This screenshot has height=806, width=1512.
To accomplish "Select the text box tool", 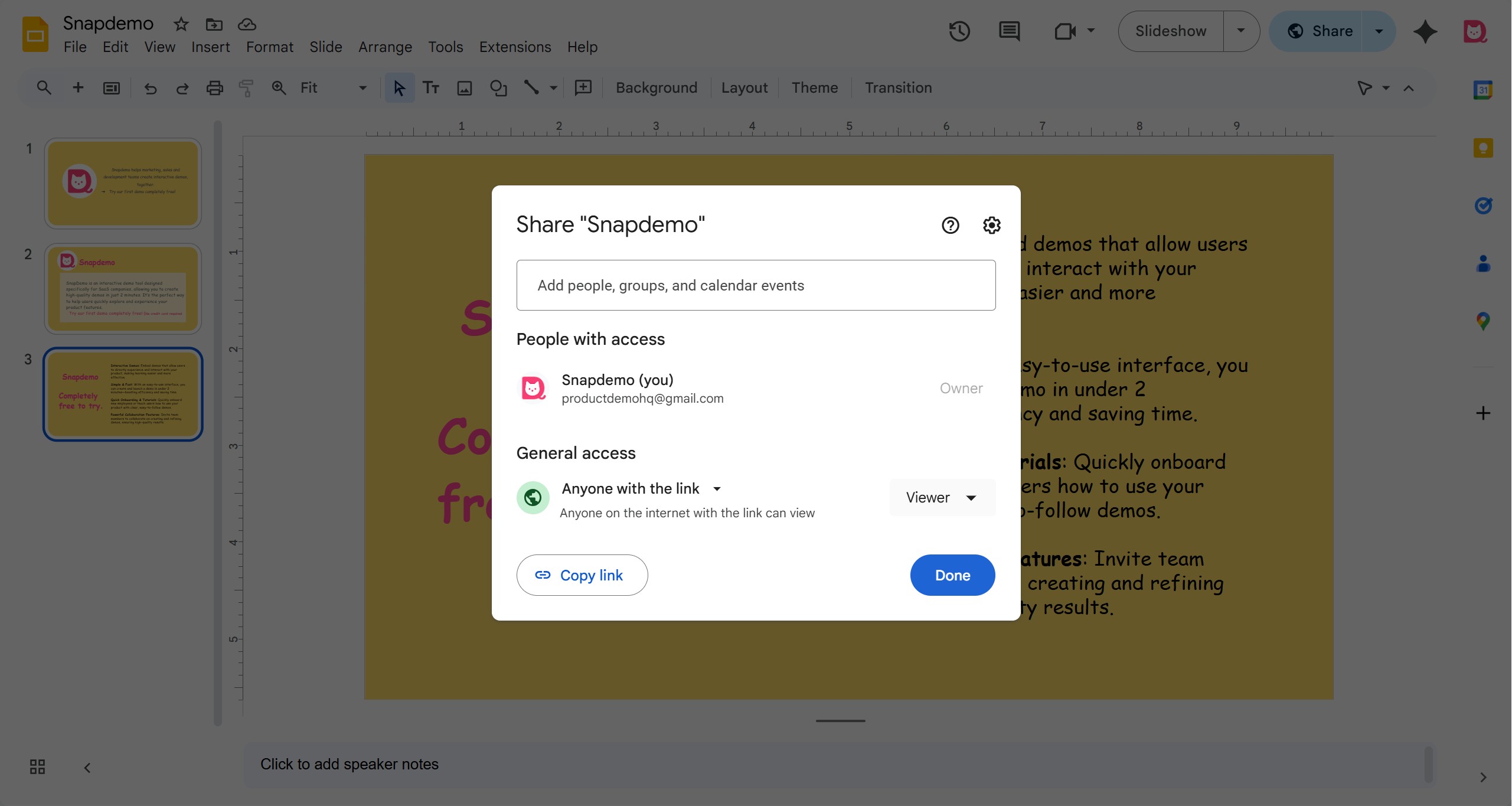I will (x=431, y=88).
